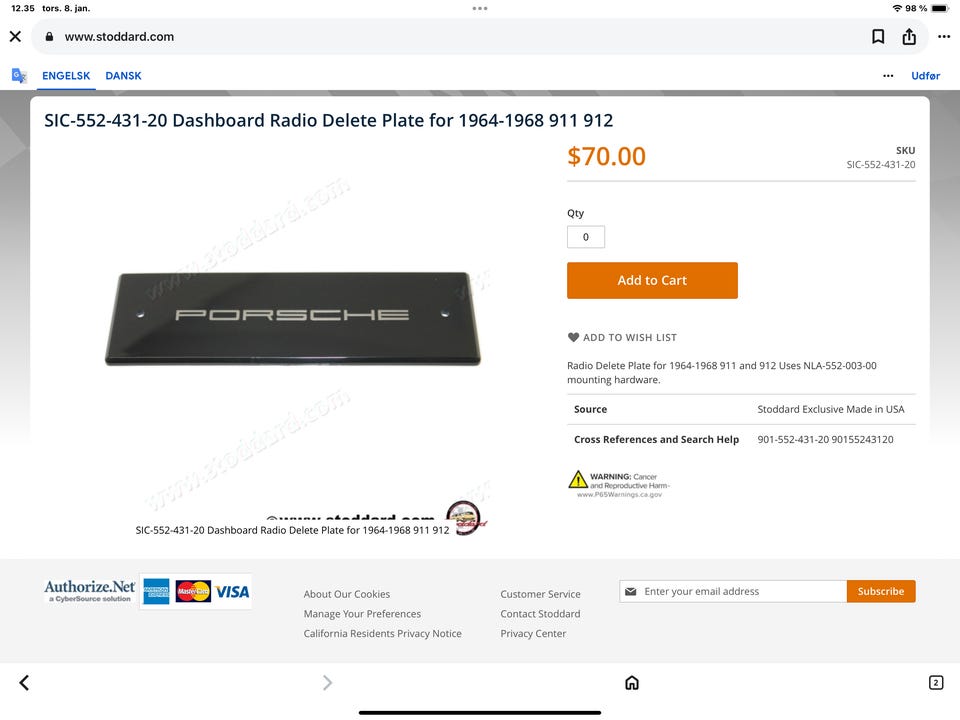Switch translation to Dansk tab

(x=123, y=76)
